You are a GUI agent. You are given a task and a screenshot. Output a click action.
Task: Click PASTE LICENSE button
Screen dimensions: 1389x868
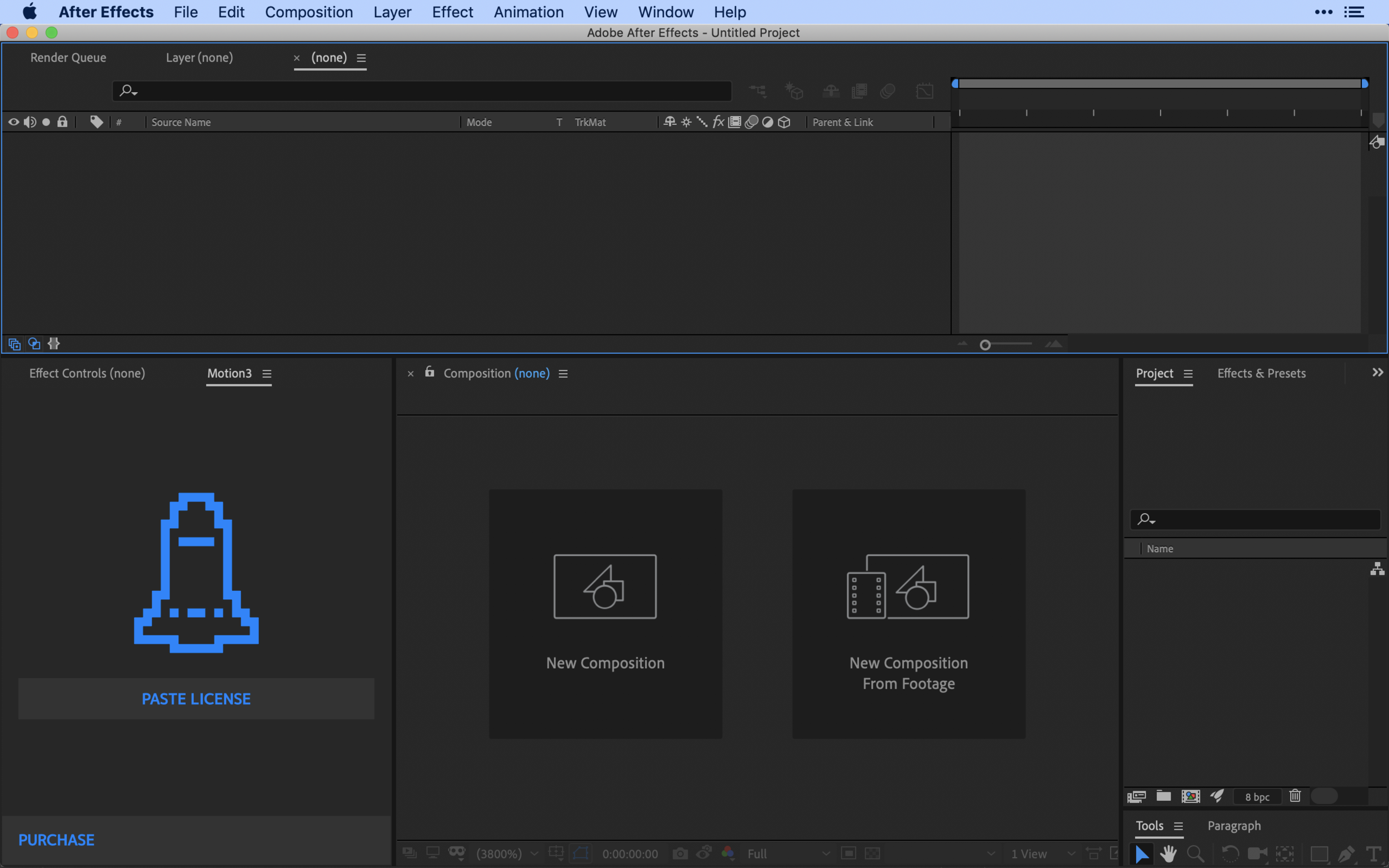196,699
